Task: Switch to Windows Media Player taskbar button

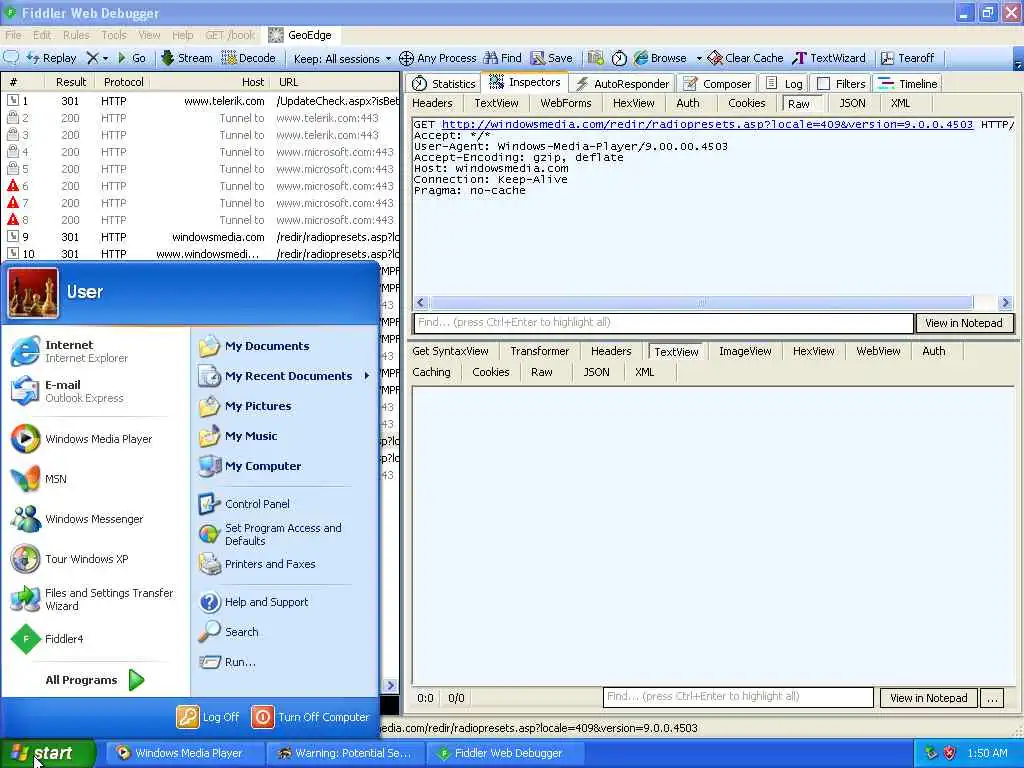Action: 185,753
